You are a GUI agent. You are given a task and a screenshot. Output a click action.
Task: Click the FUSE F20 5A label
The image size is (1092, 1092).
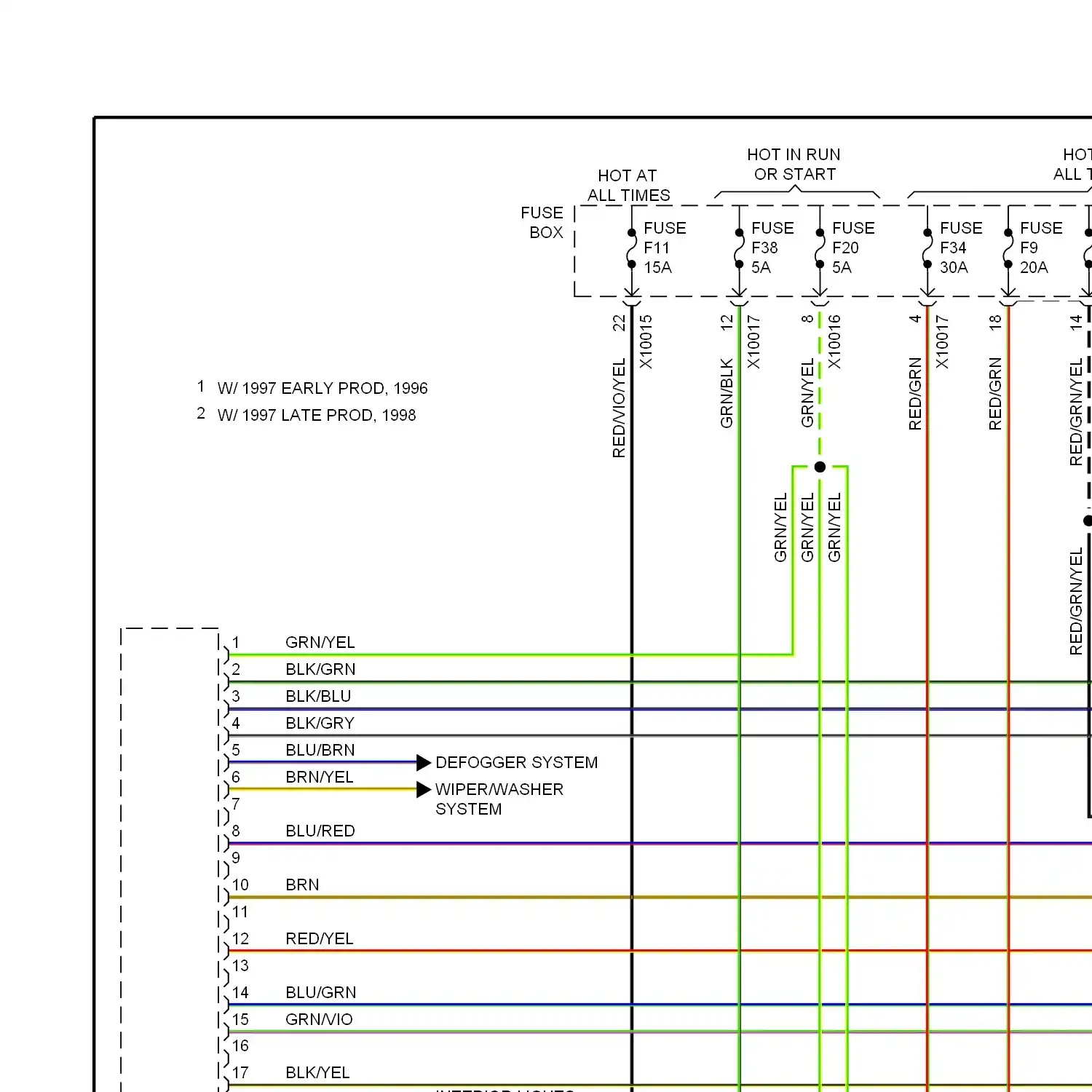point(853,248)
